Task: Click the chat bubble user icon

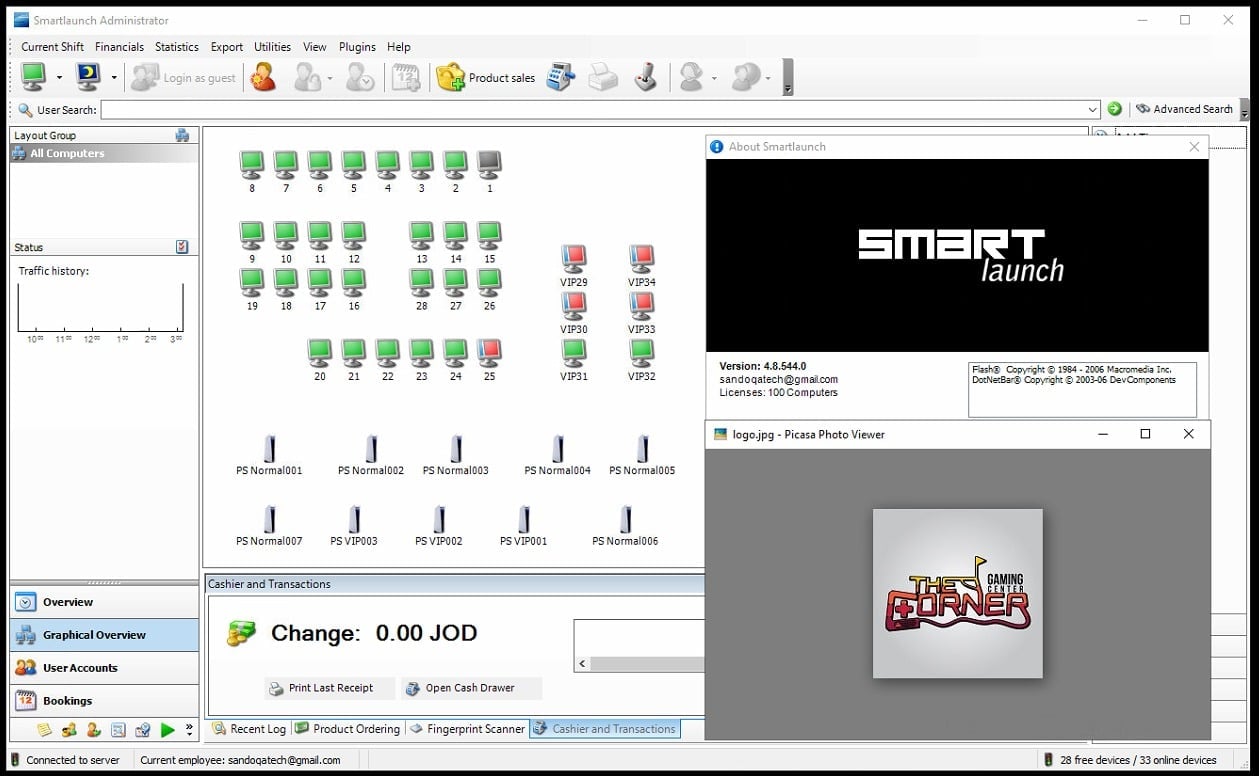Action: (746, 77)
